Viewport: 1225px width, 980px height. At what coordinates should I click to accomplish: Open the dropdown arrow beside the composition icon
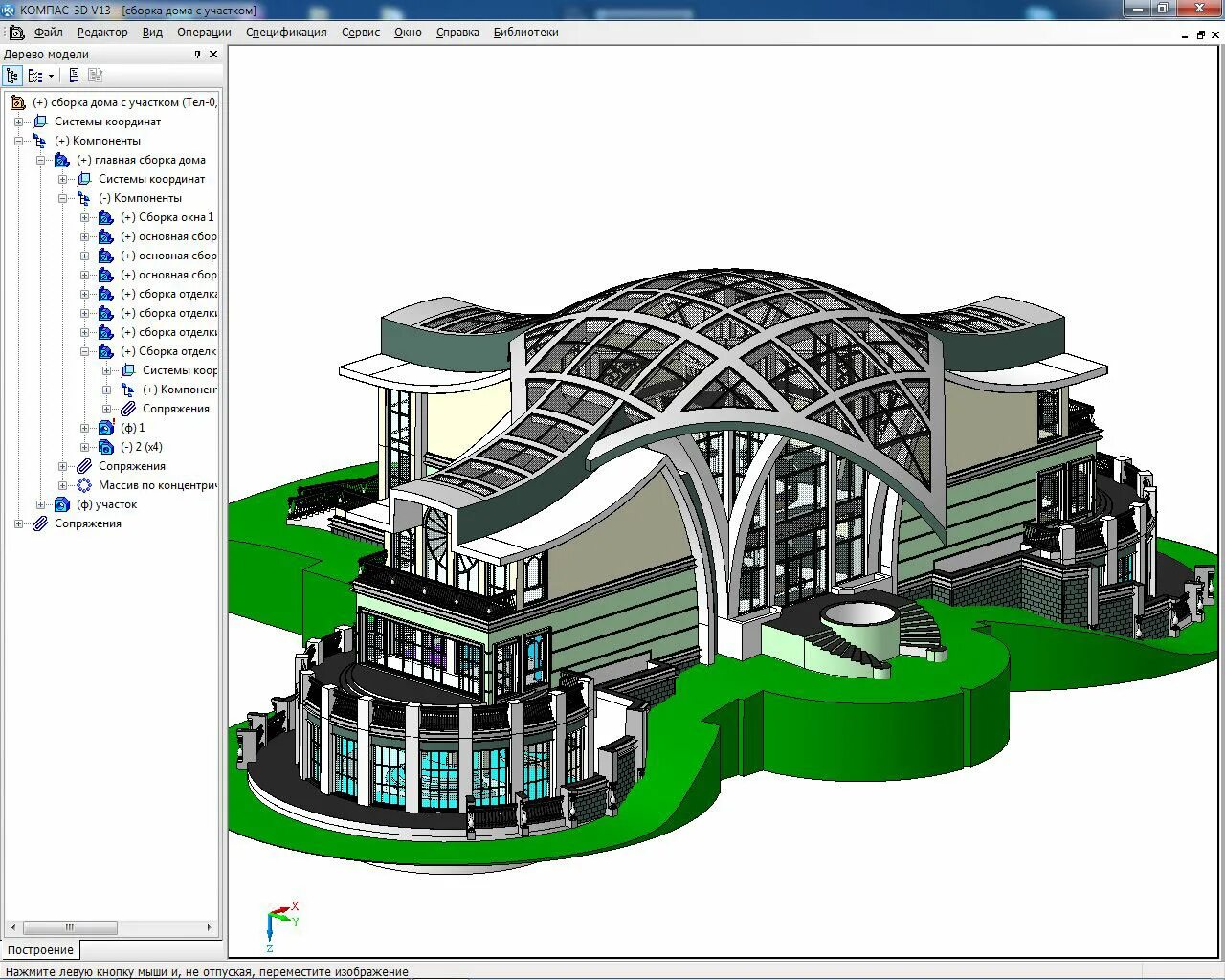[52, 77]
